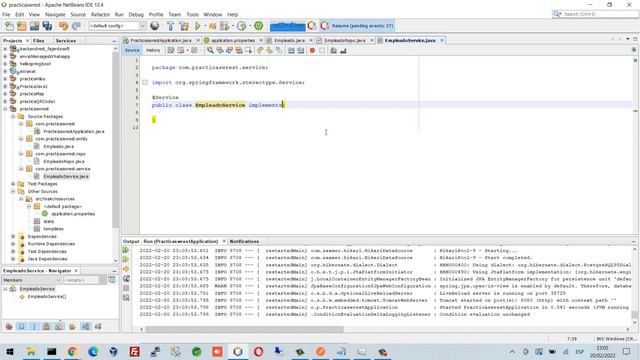Screen dimensions: 640x360
Task: Expand the Test Packages node
Action: coord(13,184)
